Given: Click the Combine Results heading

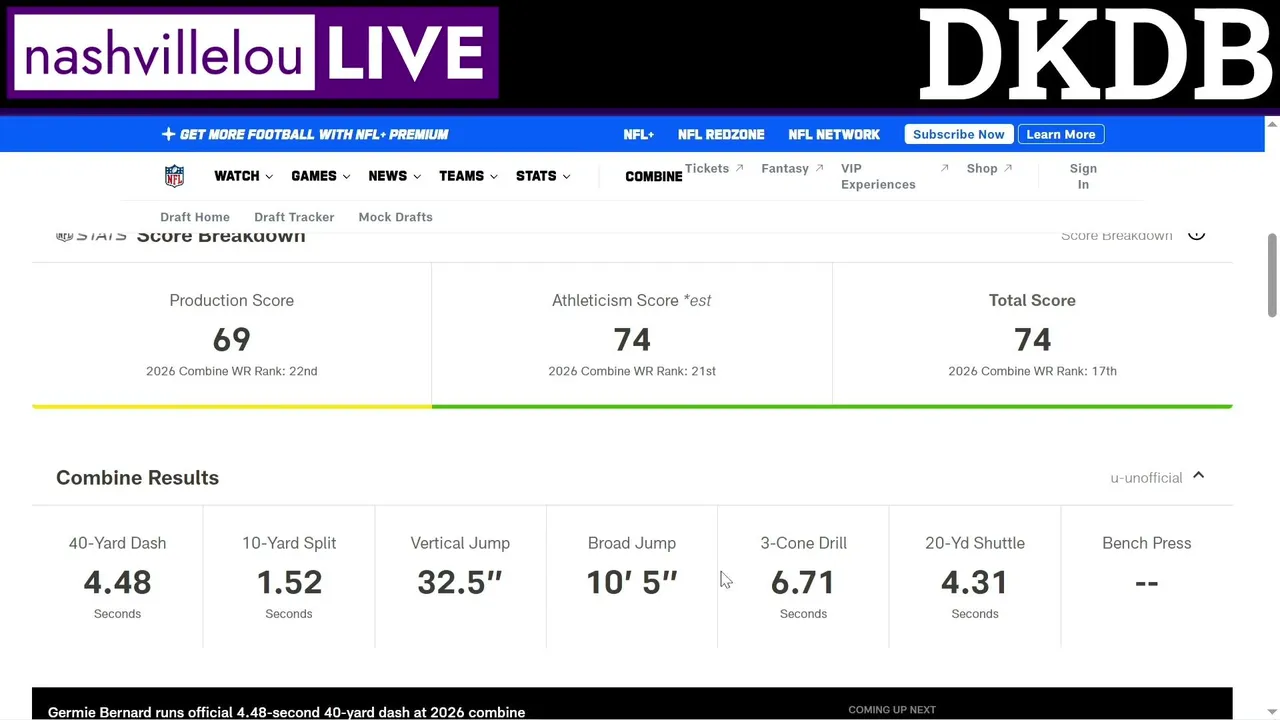Looking at the screenshot, I should pyautogui.click(x=137, y=477).
